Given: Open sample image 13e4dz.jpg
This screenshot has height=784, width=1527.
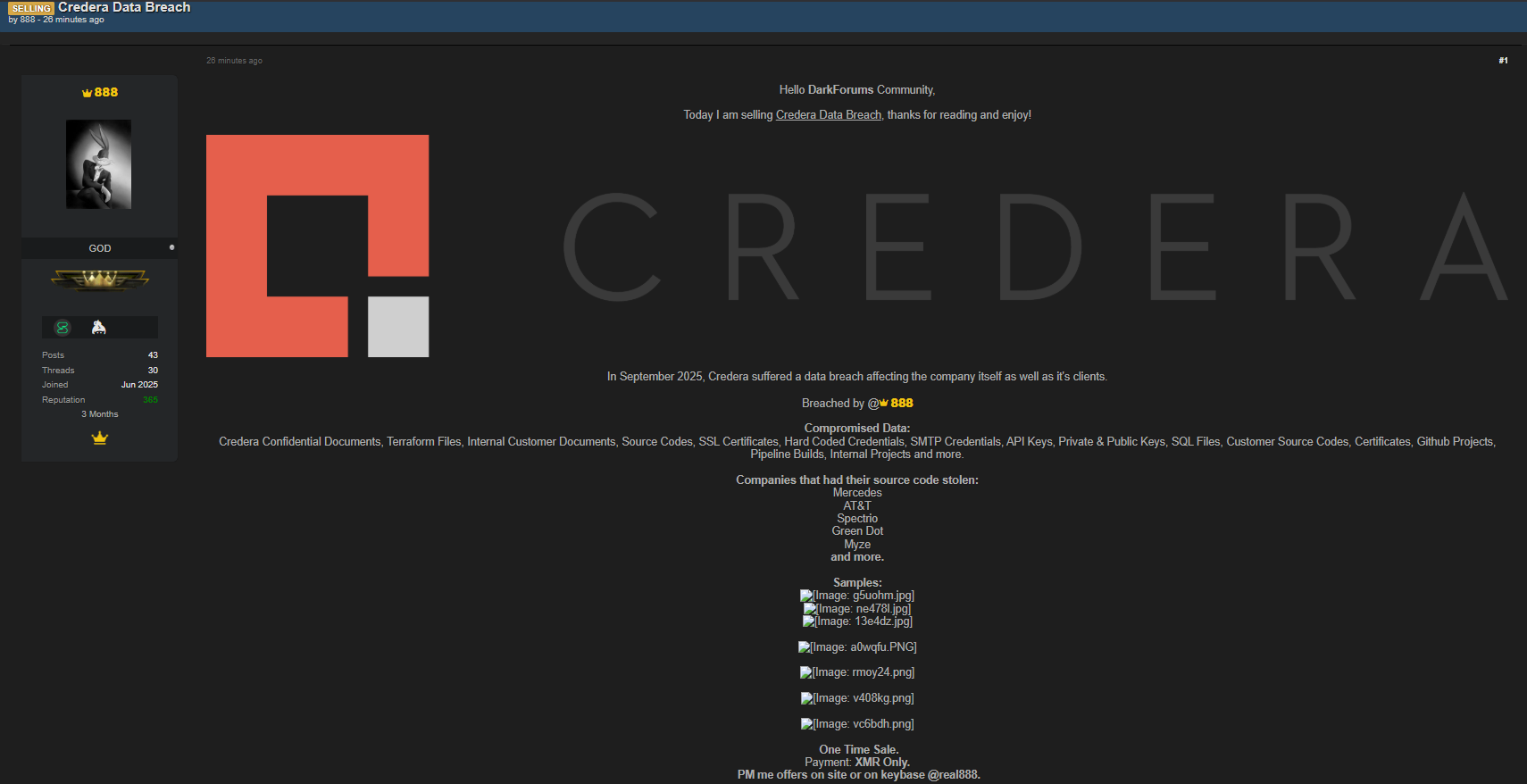Looking at the screenshot, I should (856, 621).
